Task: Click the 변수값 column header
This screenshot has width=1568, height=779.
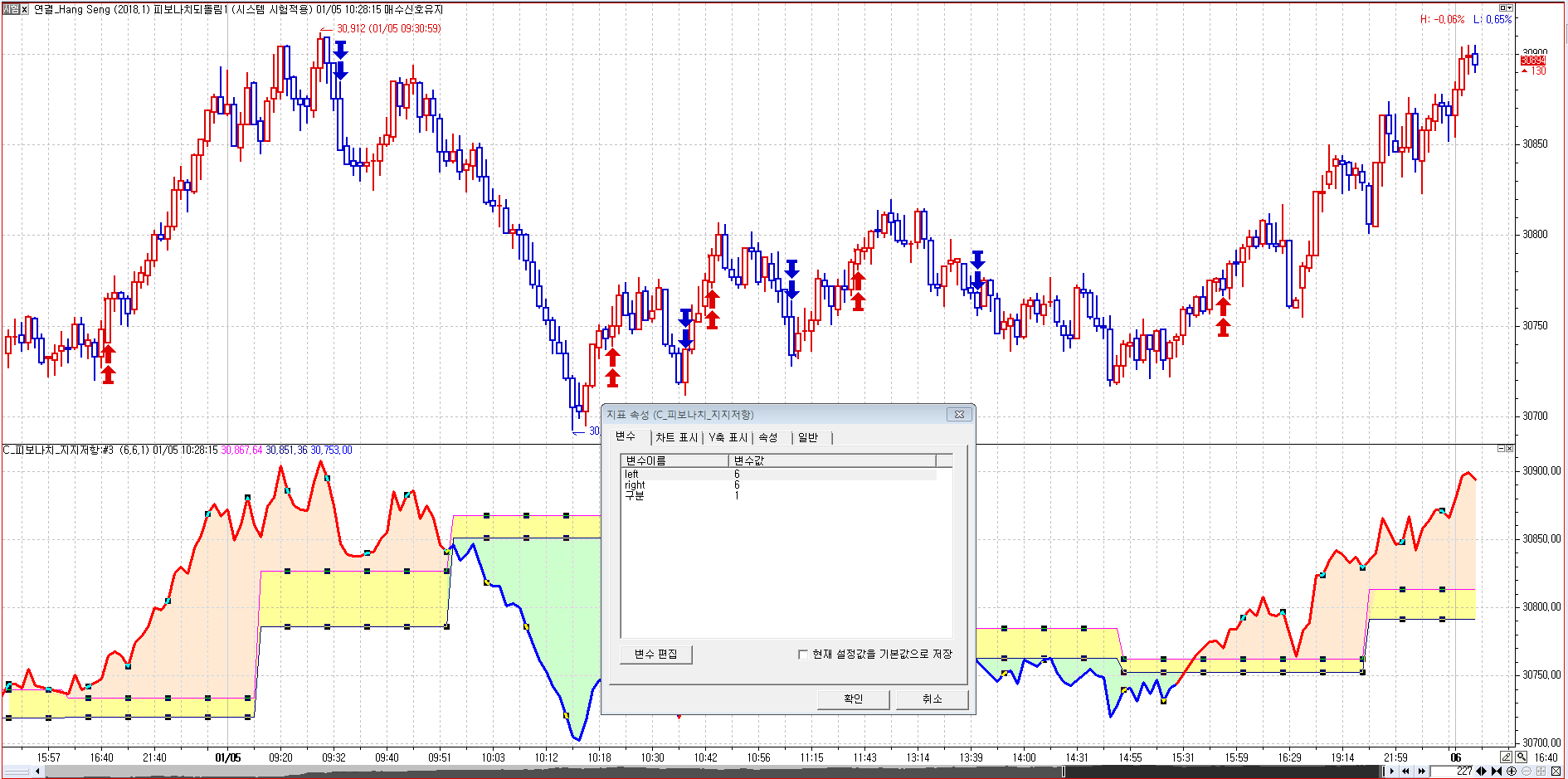Action: click(832, 460)
